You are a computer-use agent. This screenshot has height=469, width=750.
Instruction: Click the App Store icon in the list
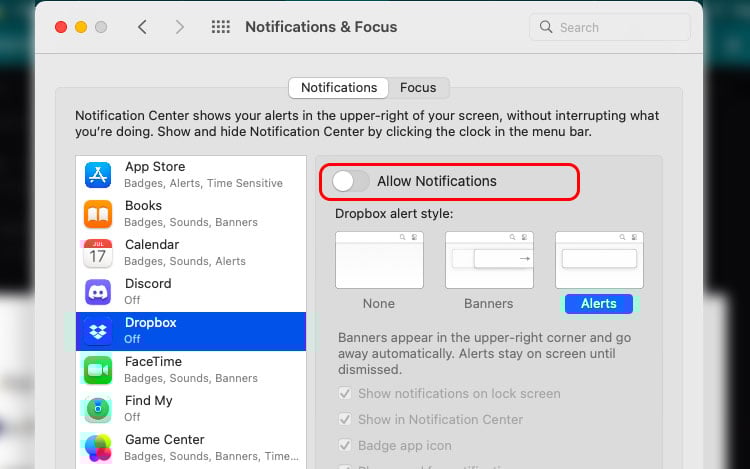point(98,175)
